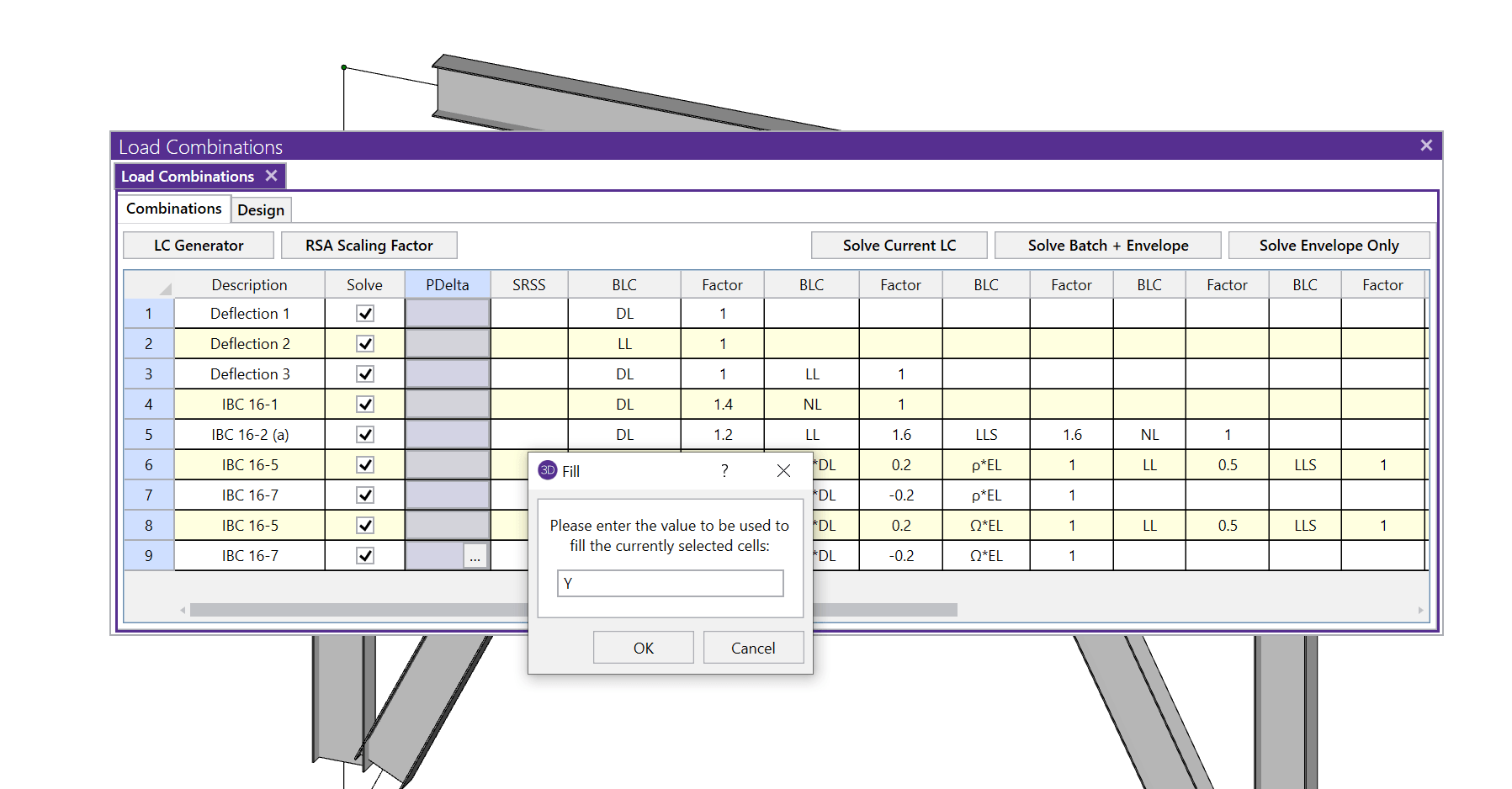
Task: Disable Solve for Deflection 1
Action: pyautogui.click(x=364, y=313)
